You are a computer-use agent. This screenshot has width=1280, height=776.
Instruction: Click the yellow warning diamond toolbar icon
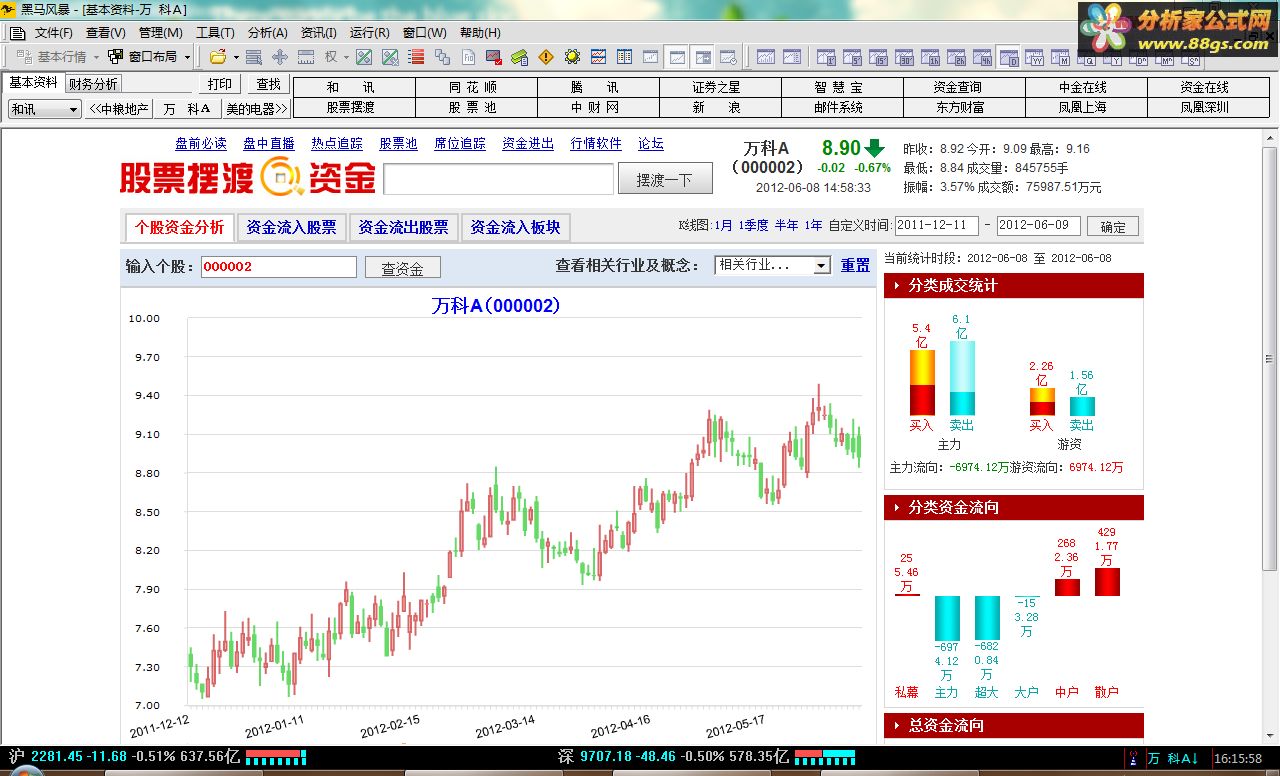coord(546,57)
